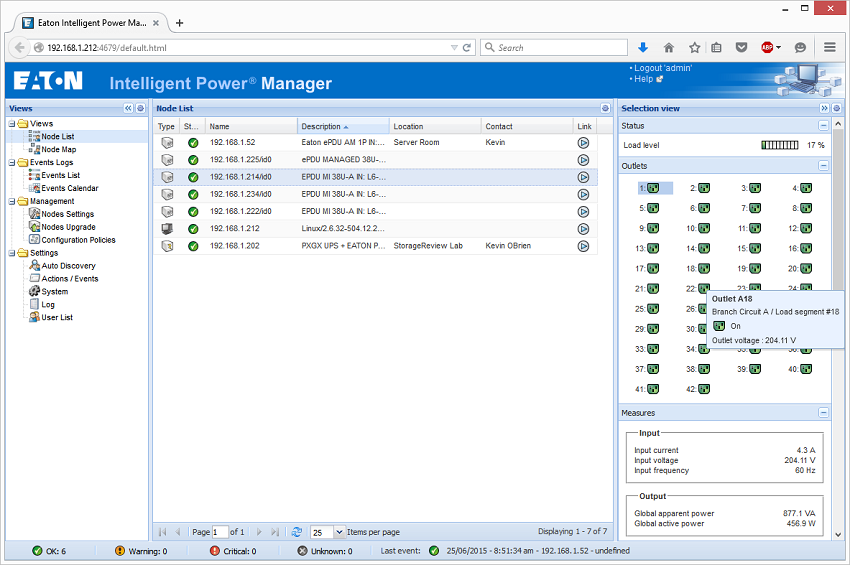The width and height of the screenshot is (850, 565).
Task: Sort by Description column header
Action: (343, 126)
